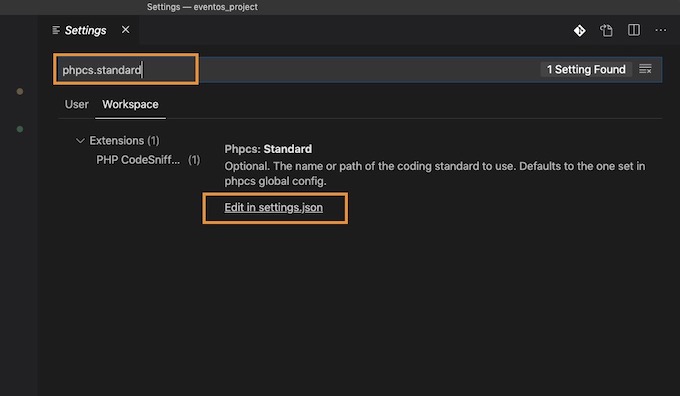
Task: Open the More Actions ellipsis menu
Action: click(x=660, y=30)
